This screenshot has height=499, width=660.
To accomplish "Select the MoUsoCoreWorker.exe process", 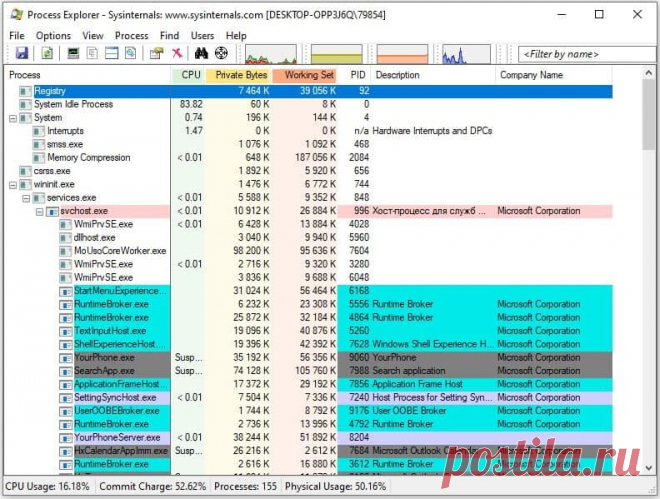I will click(308, 251).
